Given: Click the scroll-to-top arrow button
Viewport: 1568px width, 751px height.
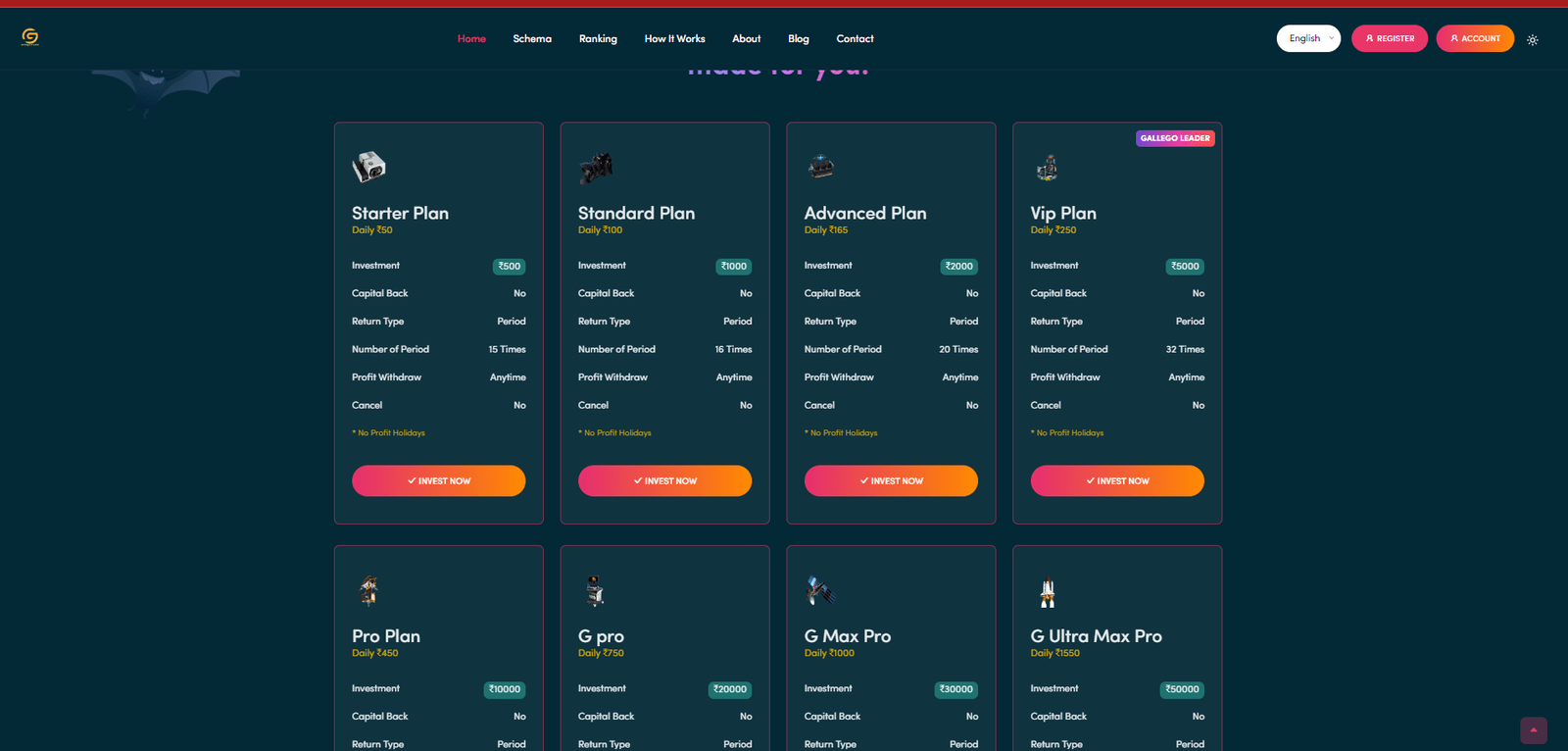Looking at the screenshot, I should click(x=1533, y=730).
